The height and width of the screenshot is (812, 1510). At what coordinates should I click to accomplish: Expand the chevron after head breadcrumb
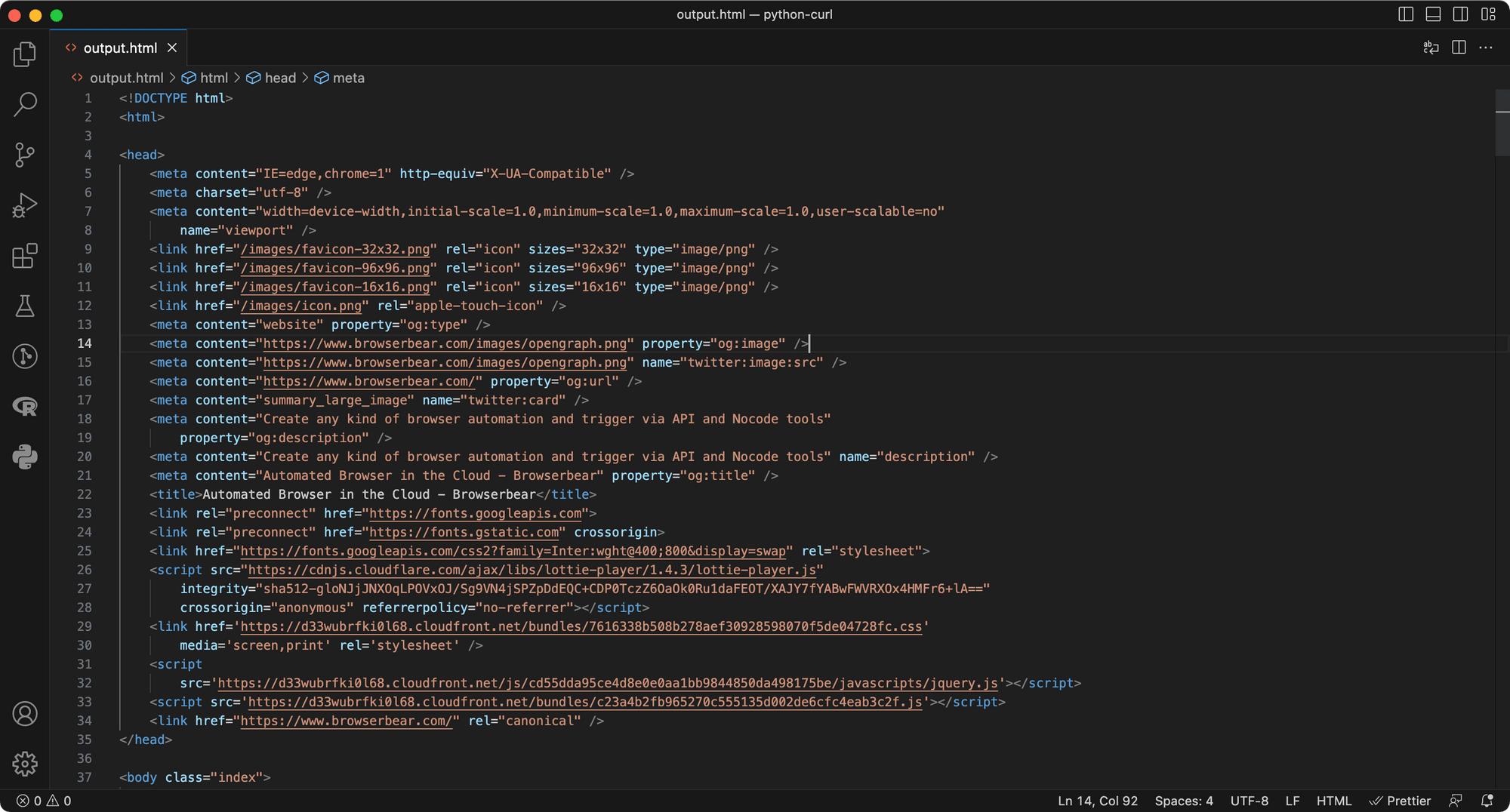(305, 78)
